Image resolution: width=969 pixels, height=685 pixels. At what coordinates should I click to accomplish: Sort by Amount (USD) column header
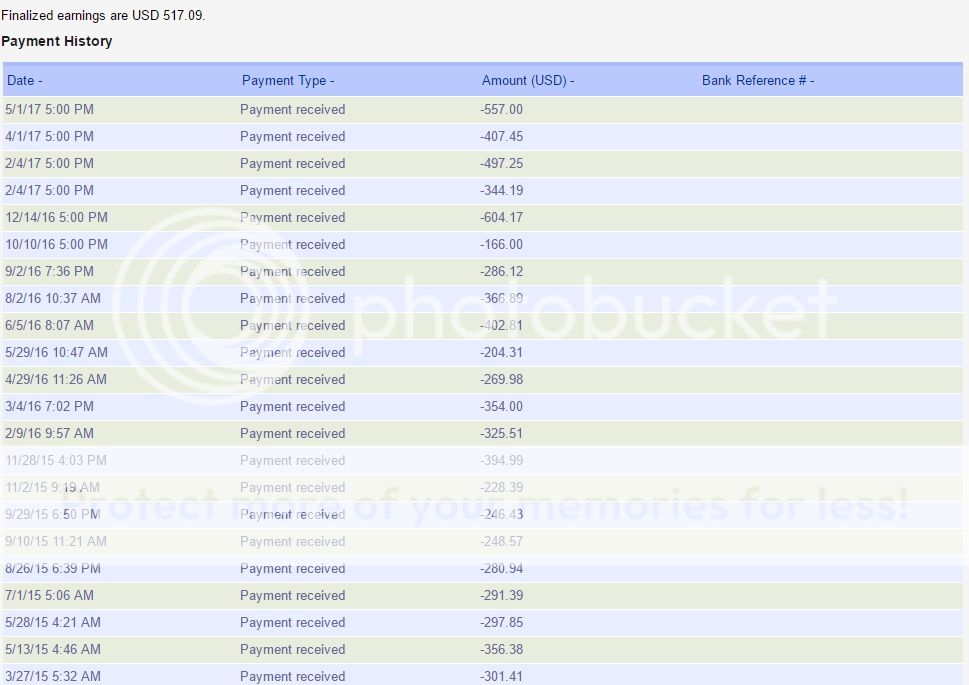[528, 81]
